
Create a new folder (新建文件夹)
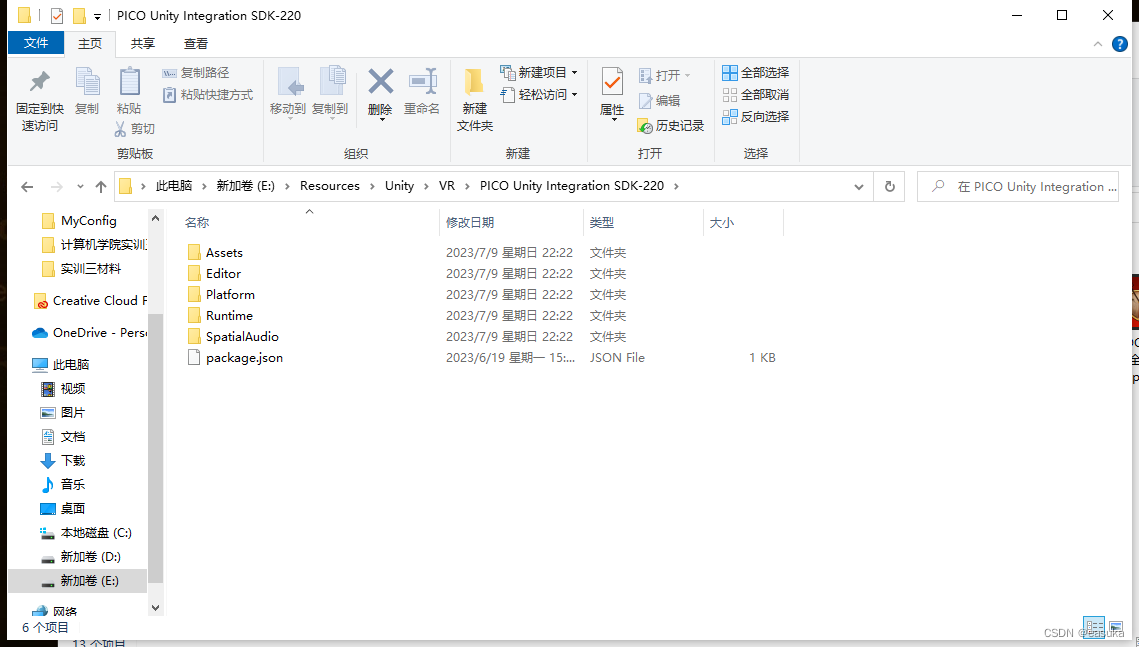475,100
